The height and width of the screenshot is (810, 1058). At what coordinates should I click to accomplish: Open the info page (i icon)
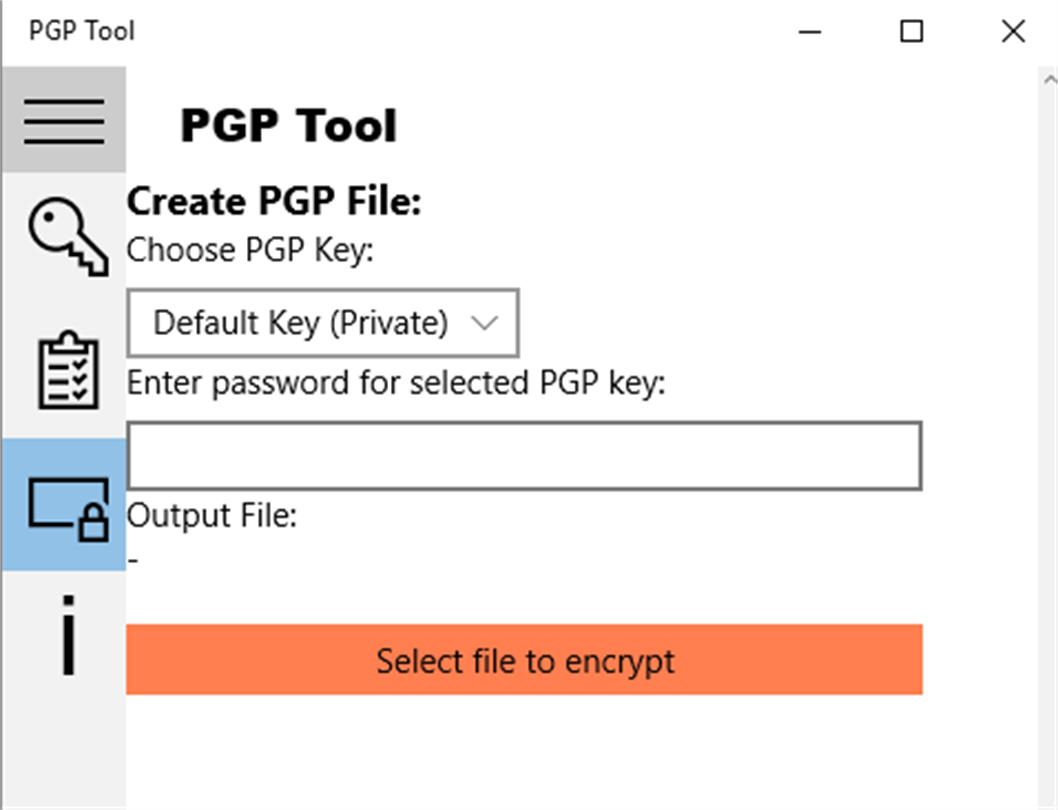coord(67,635)
